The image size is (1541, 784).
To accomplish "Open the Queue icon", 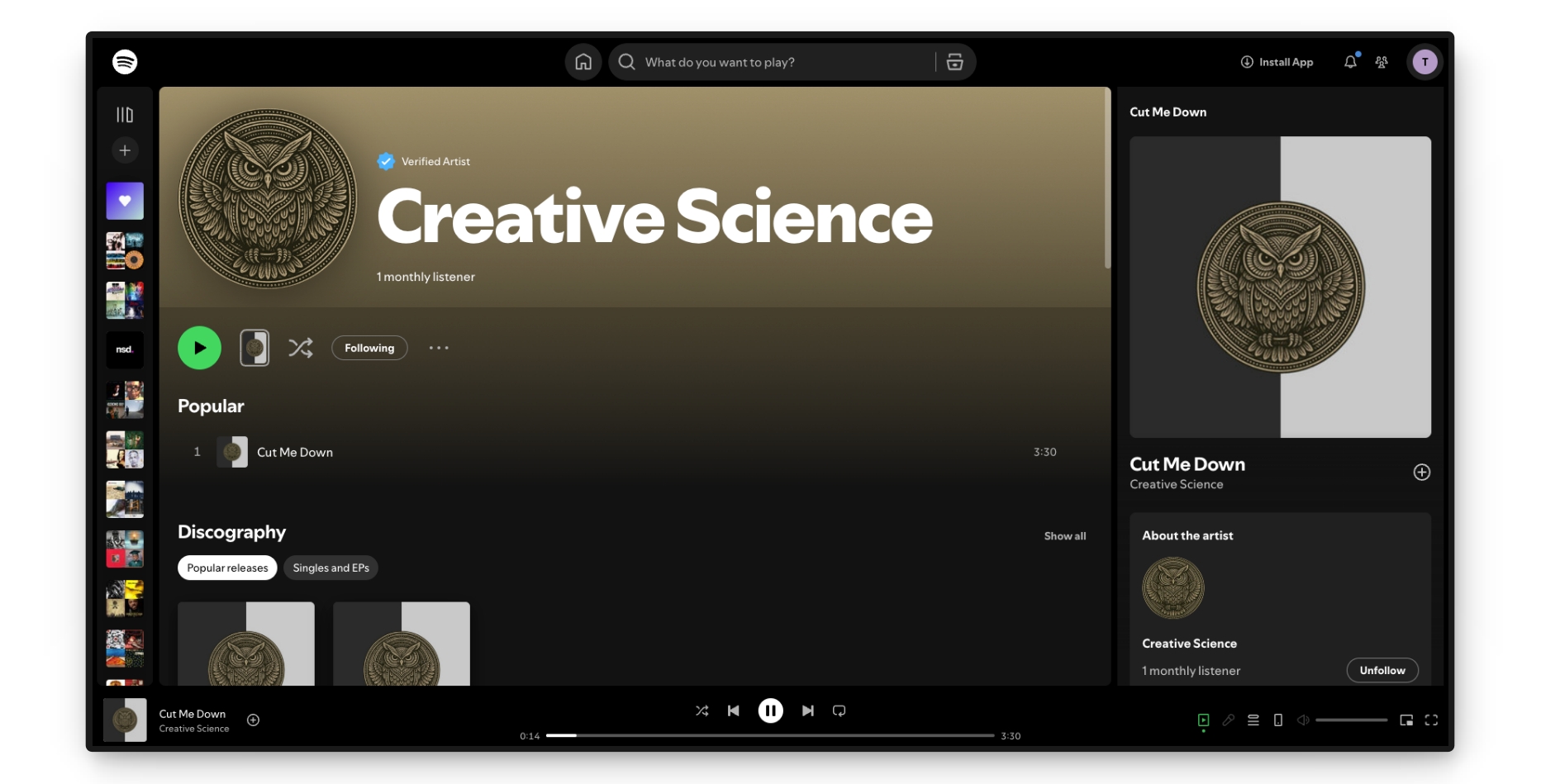I will point(1253,720).
